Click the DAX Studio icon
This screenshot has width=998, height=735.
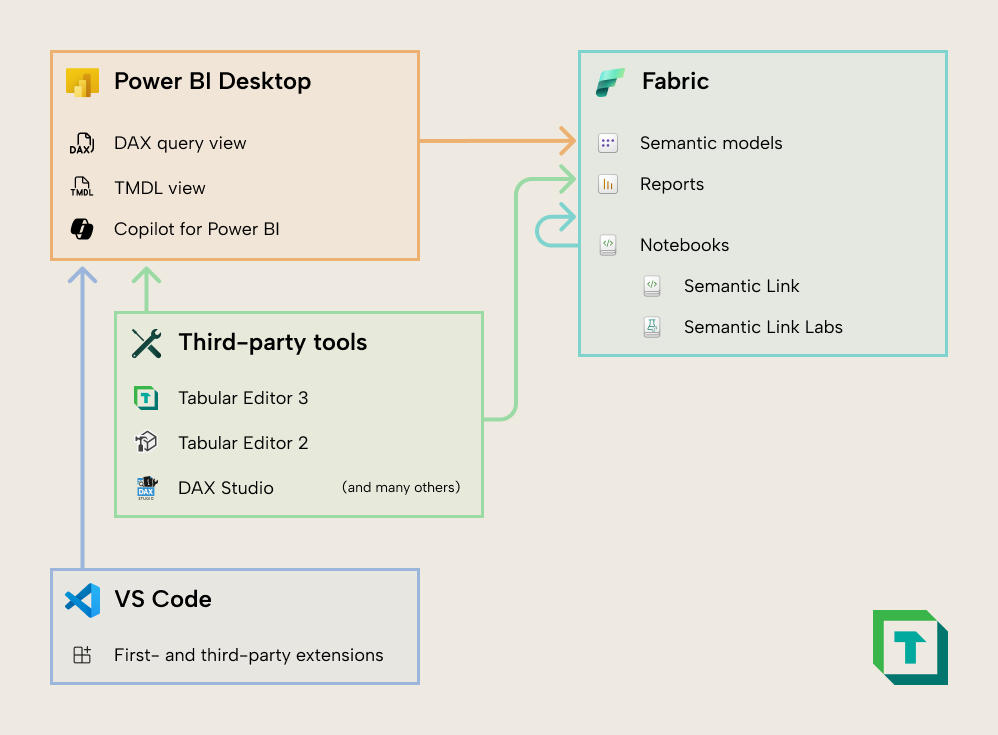pyautogui.click(x=146, y=488)
